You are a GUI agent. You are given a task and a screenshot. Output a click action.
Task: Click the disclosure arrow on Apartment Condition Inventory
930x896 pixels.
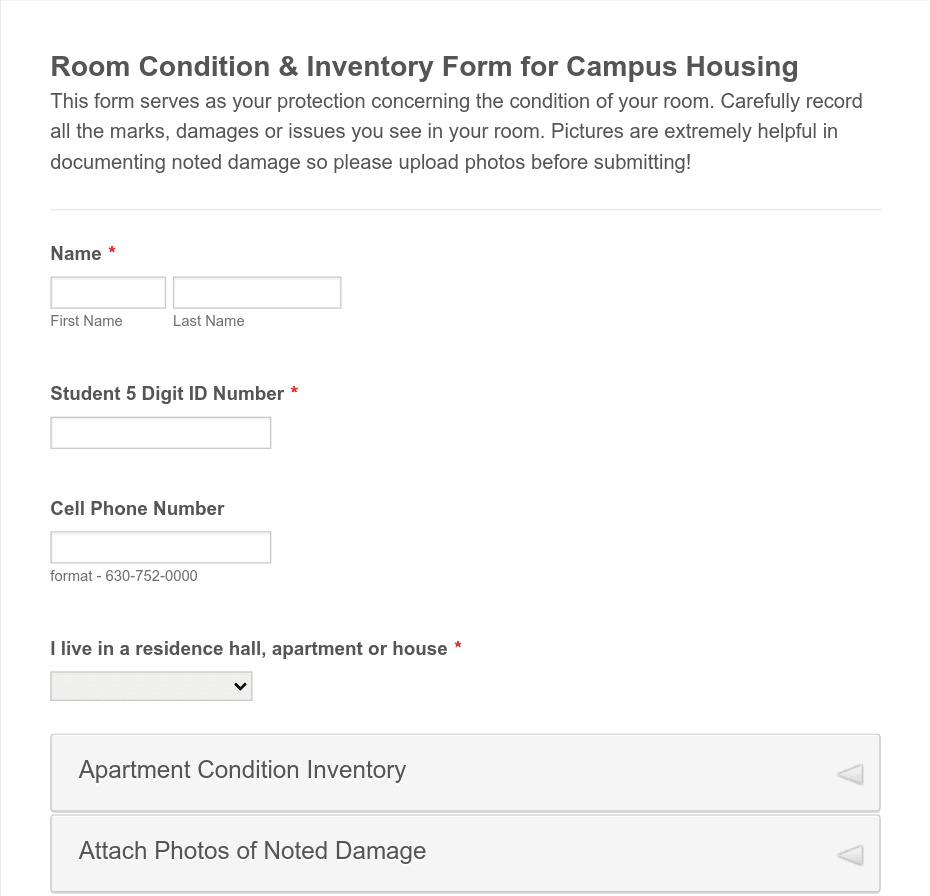[849, 773]
